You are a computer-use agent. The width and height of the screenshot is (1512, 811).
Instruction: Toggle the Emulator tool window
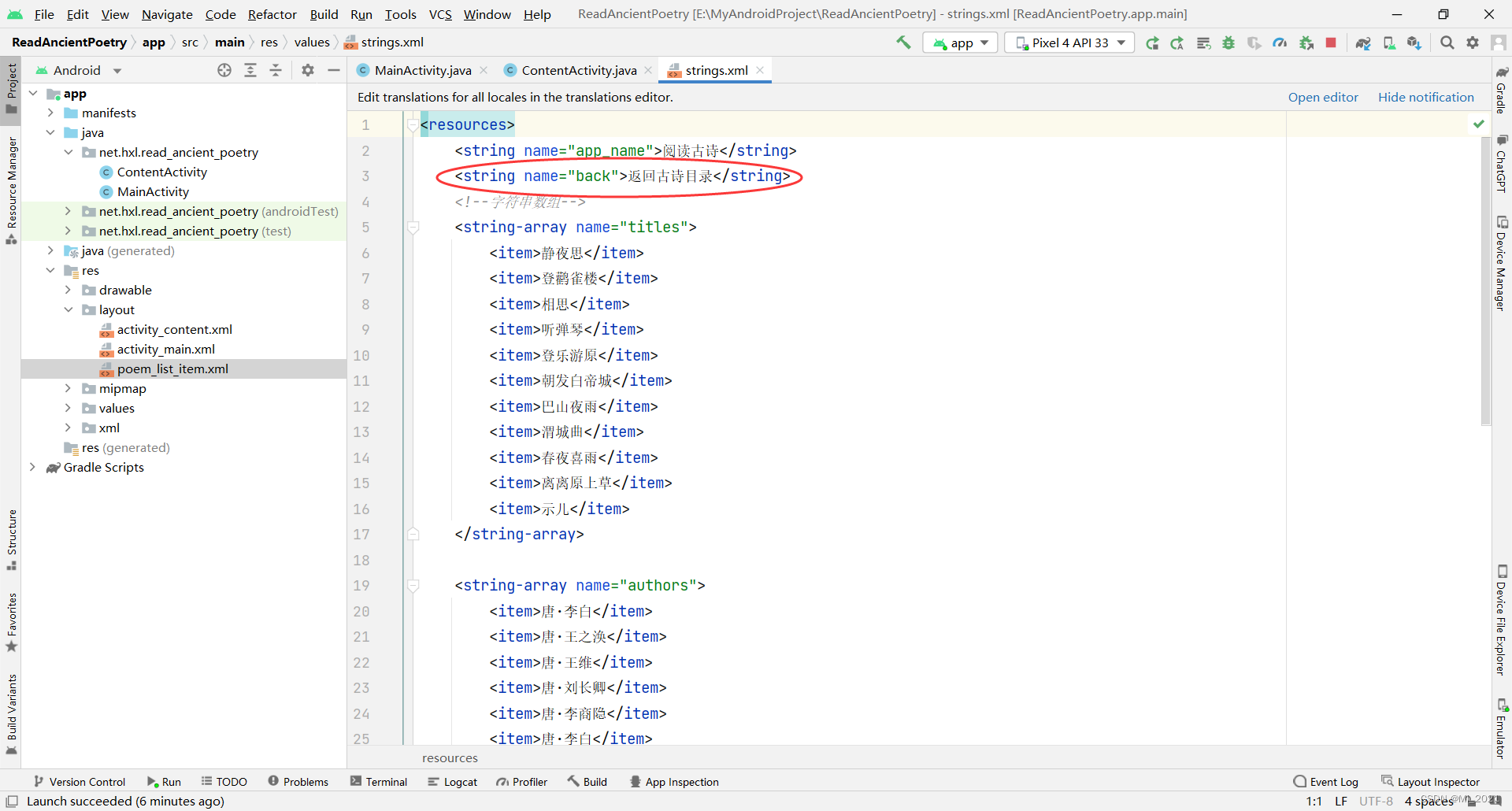pyautogui.click(x=1502, y=728)
